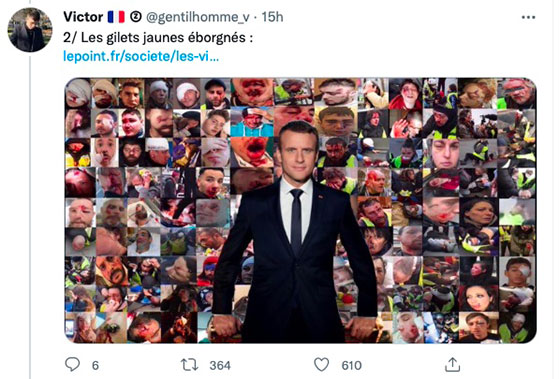Follow the lepoint.fr/societe link
The image size is (560, 379).
141,56
